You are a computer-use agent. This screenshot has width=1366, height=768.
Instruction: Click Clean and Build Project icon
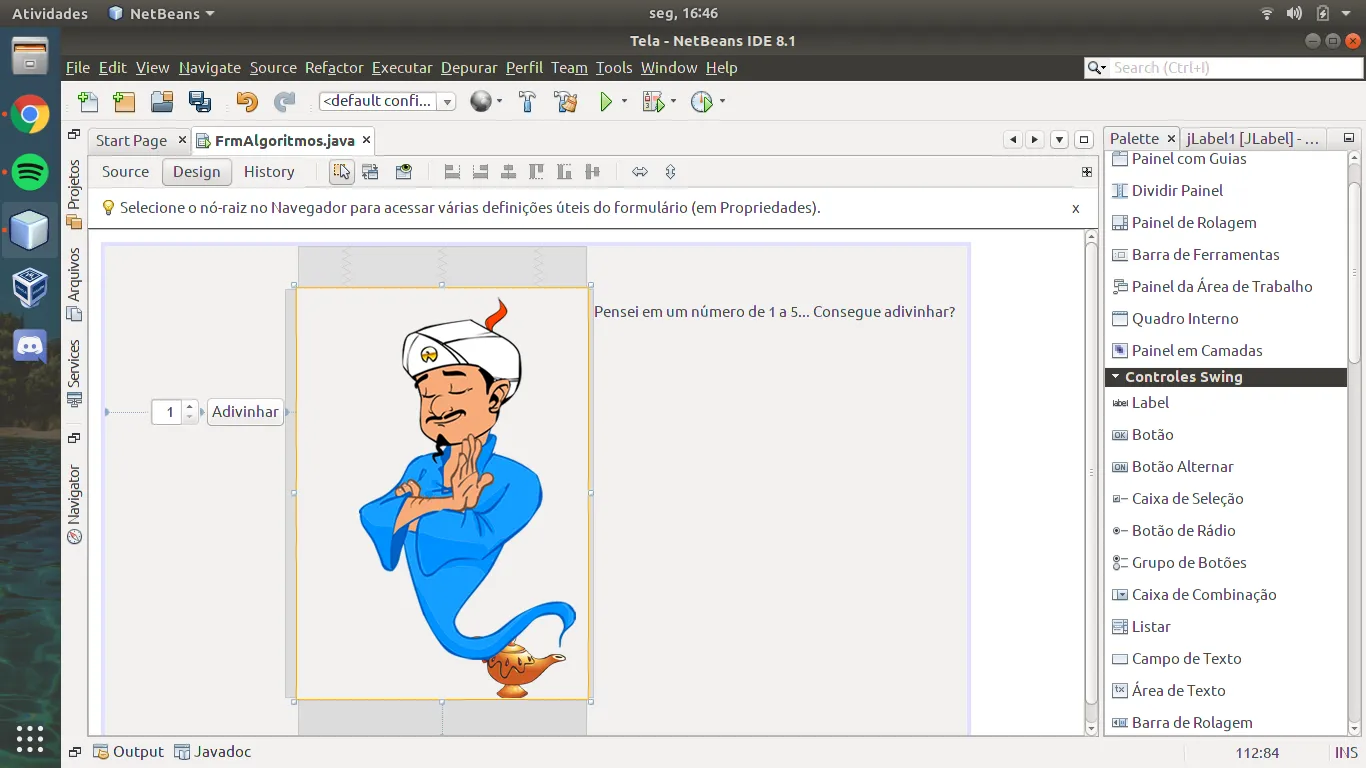click(565, 101)
